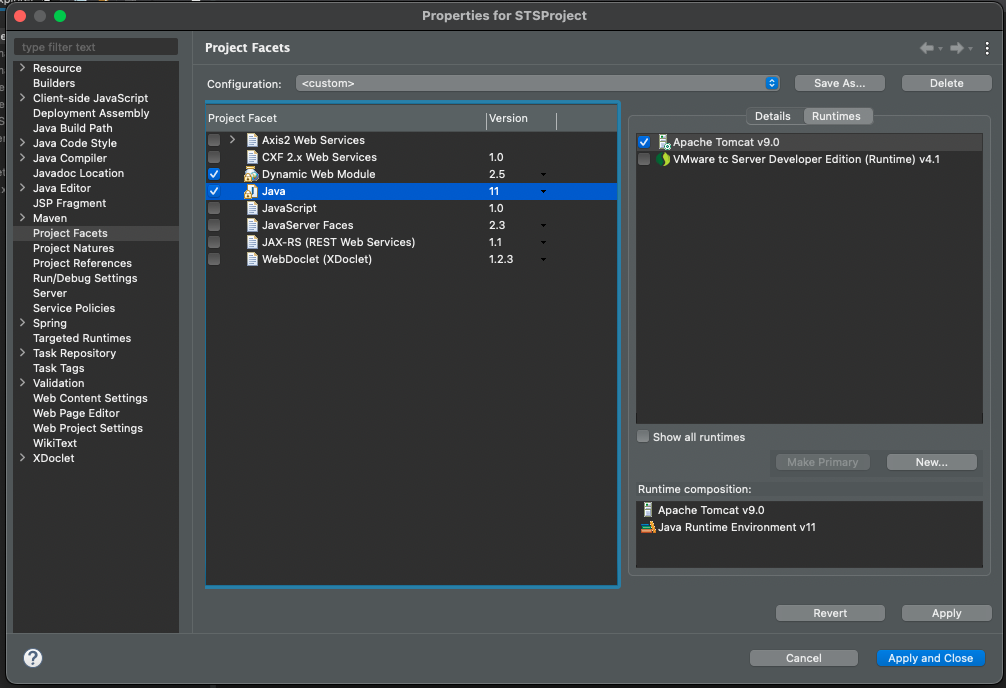Uncheck the Apache Tomcat v9.0 runtime
This screenshot has height=688, width=1006.
644,142
